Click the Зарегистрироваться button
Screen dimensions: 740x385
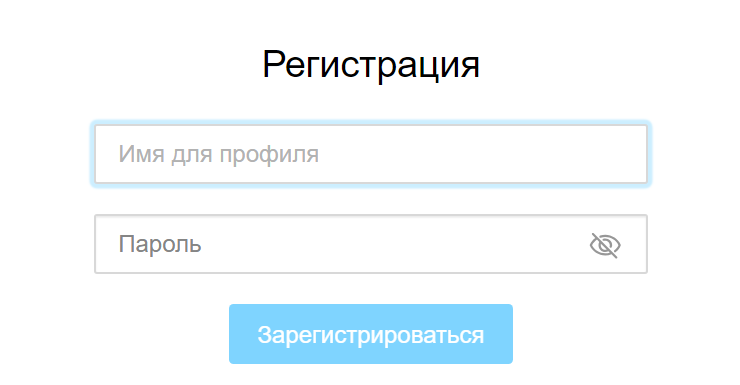tap(371, 334)
